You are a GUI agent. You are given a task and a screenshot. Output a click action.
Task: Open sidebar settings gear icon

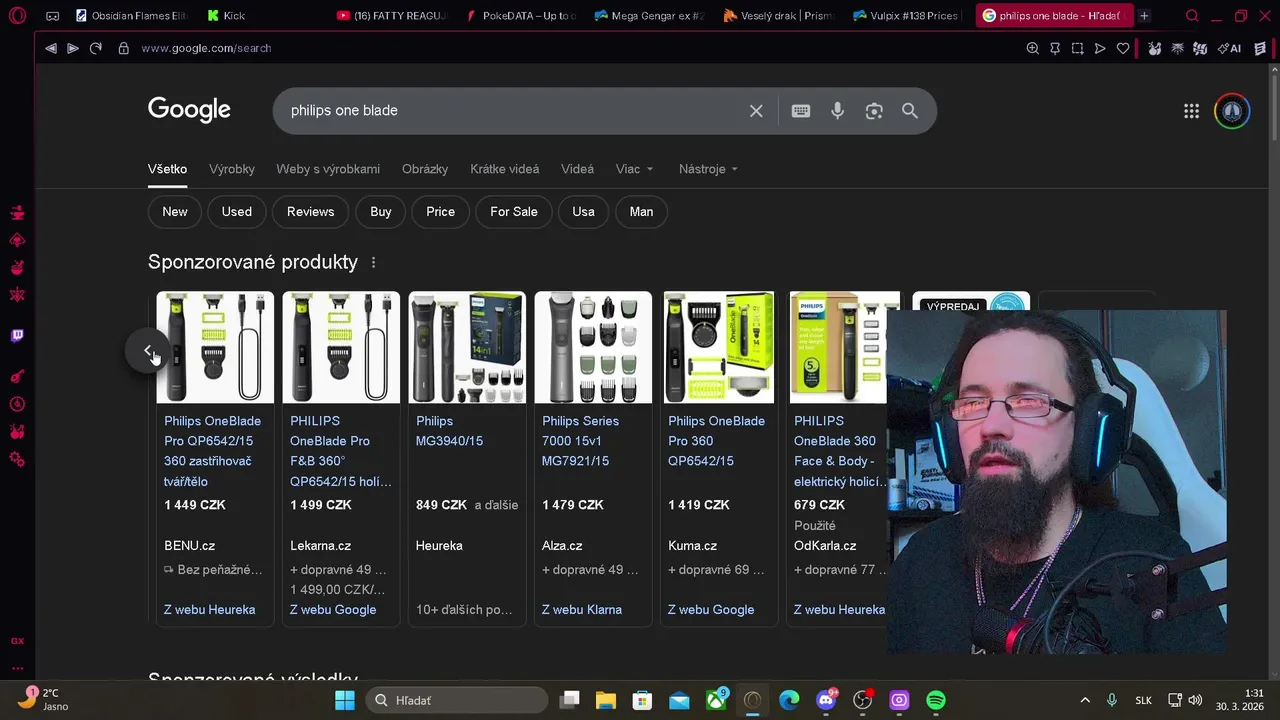(17, 459)
